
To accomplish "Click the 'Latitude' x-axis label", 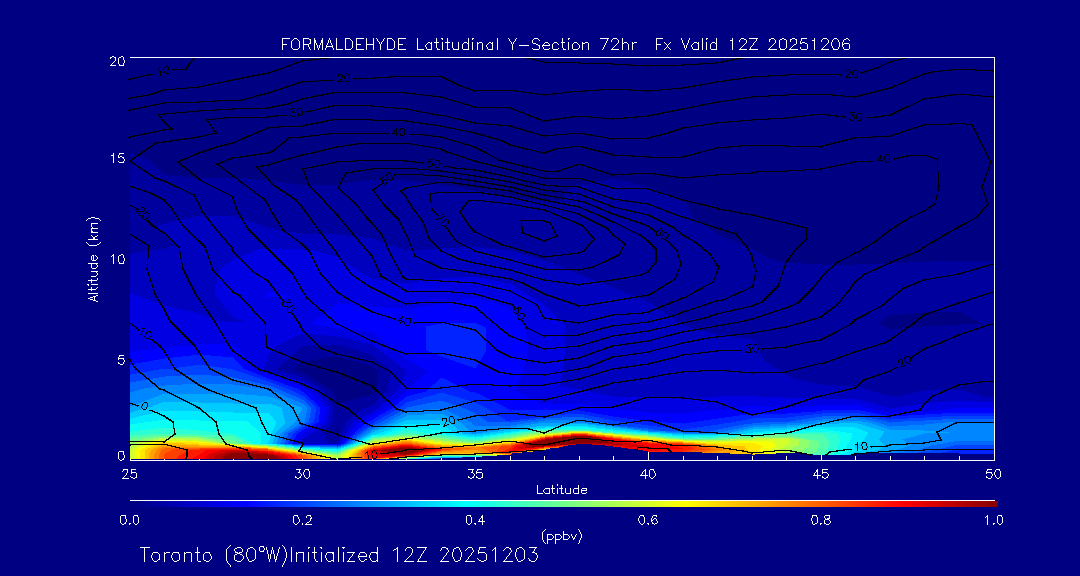I will pos(561,490).
